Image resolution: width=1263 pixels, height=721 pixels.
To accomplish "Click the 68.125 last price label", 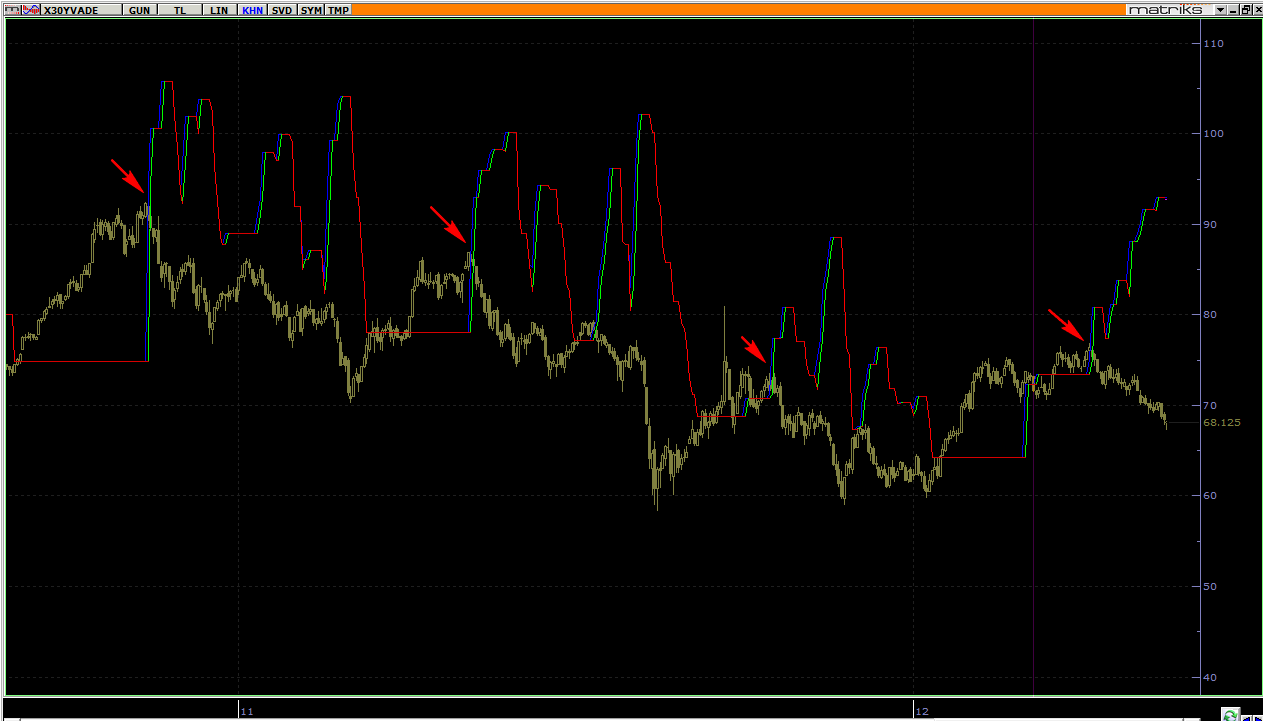I will click(1221, 423).
